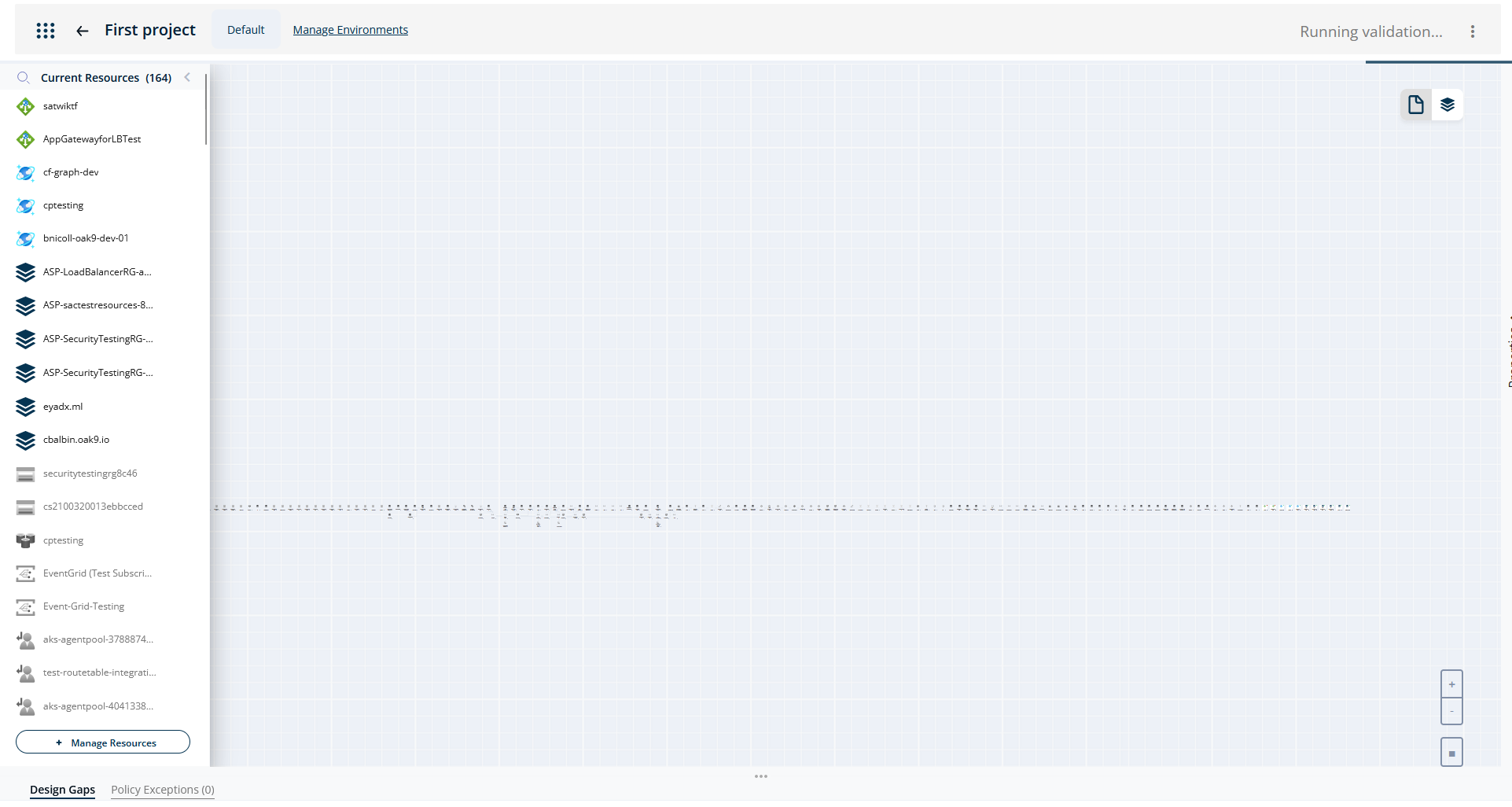
Task: Click the resource list vertical scrollbar
Action: click(206, 109)
